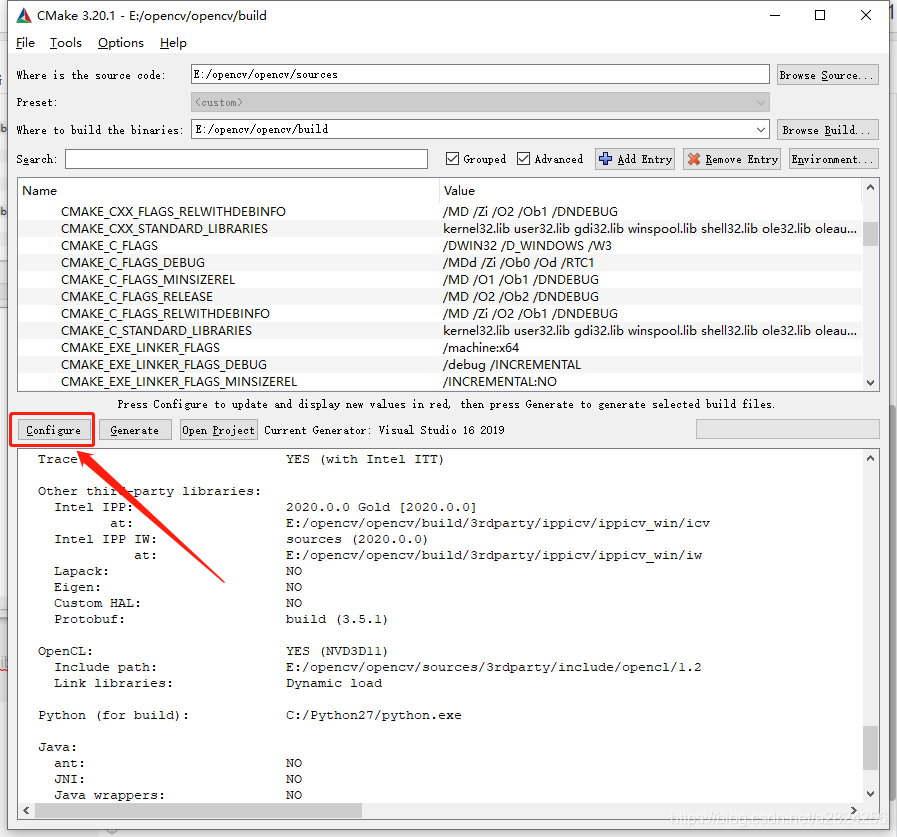Expand the build binaries path dropdown
897x837 pixels.
pos(760,130)
